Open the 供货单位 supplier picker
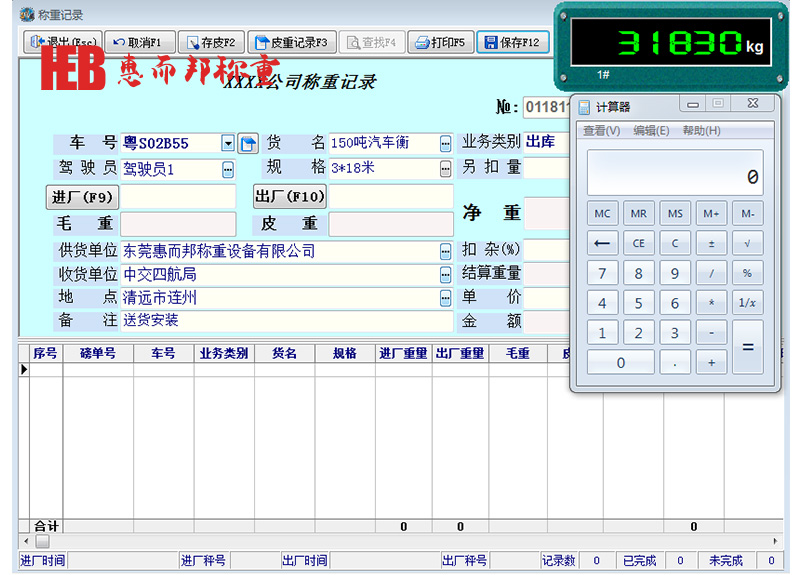The height and width of the screenshot is (575, 800). [x=445, y=251]
